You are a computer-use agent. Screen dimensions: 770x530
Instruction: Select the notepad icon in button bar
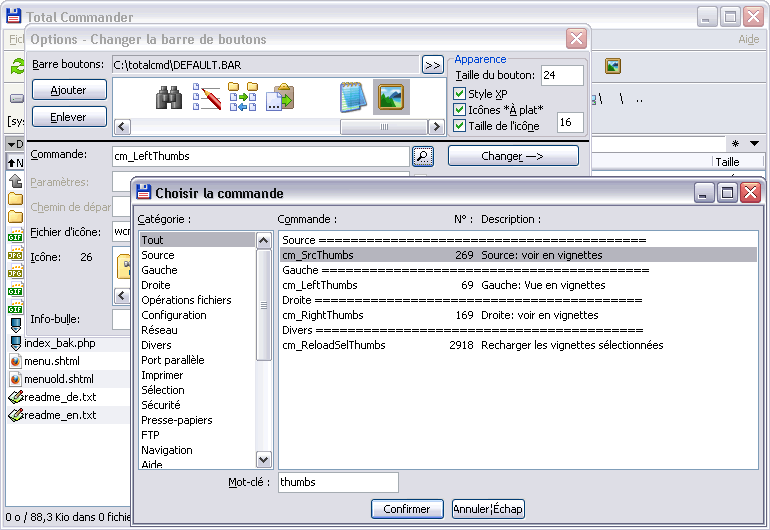point(353,96)
